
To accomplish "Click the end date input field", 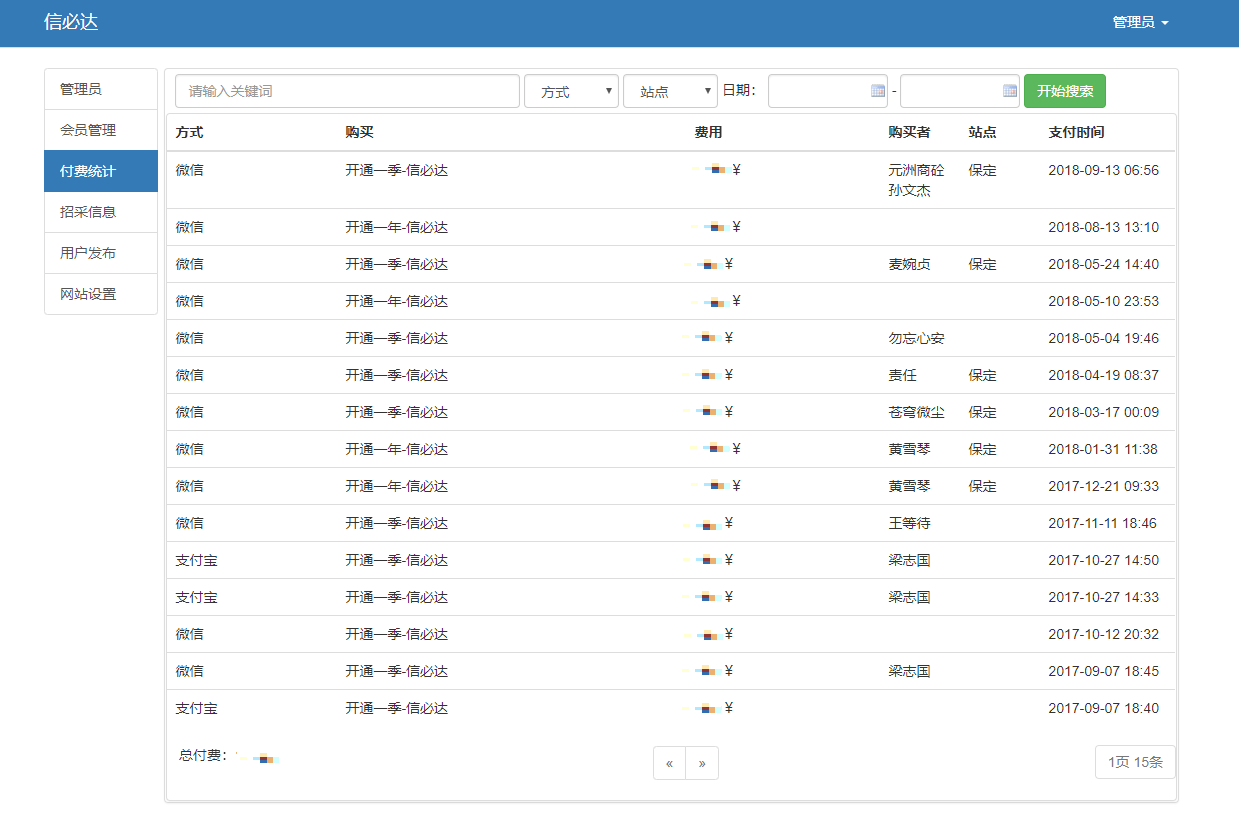I will click(950, 91).
